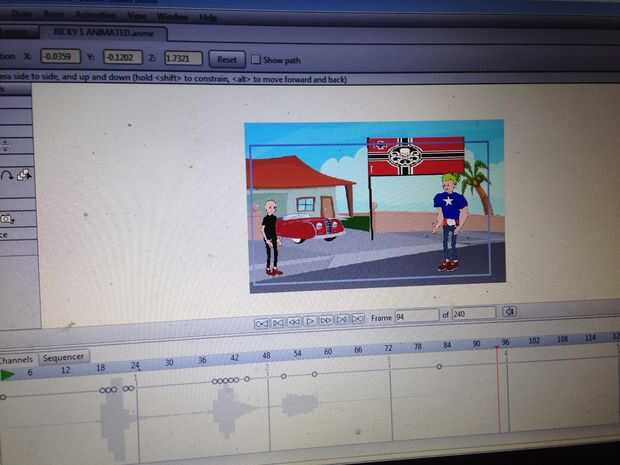Click frame 72 on the timeline ruler

coord(388,348)
